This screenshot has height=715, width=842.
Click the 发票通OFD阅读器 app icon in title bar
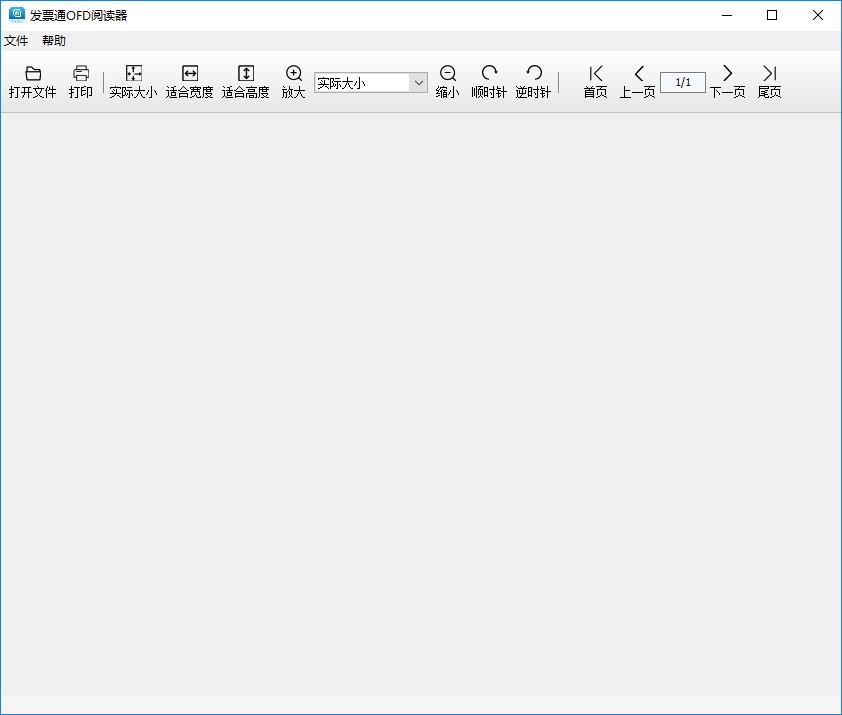tap(17, 15)
